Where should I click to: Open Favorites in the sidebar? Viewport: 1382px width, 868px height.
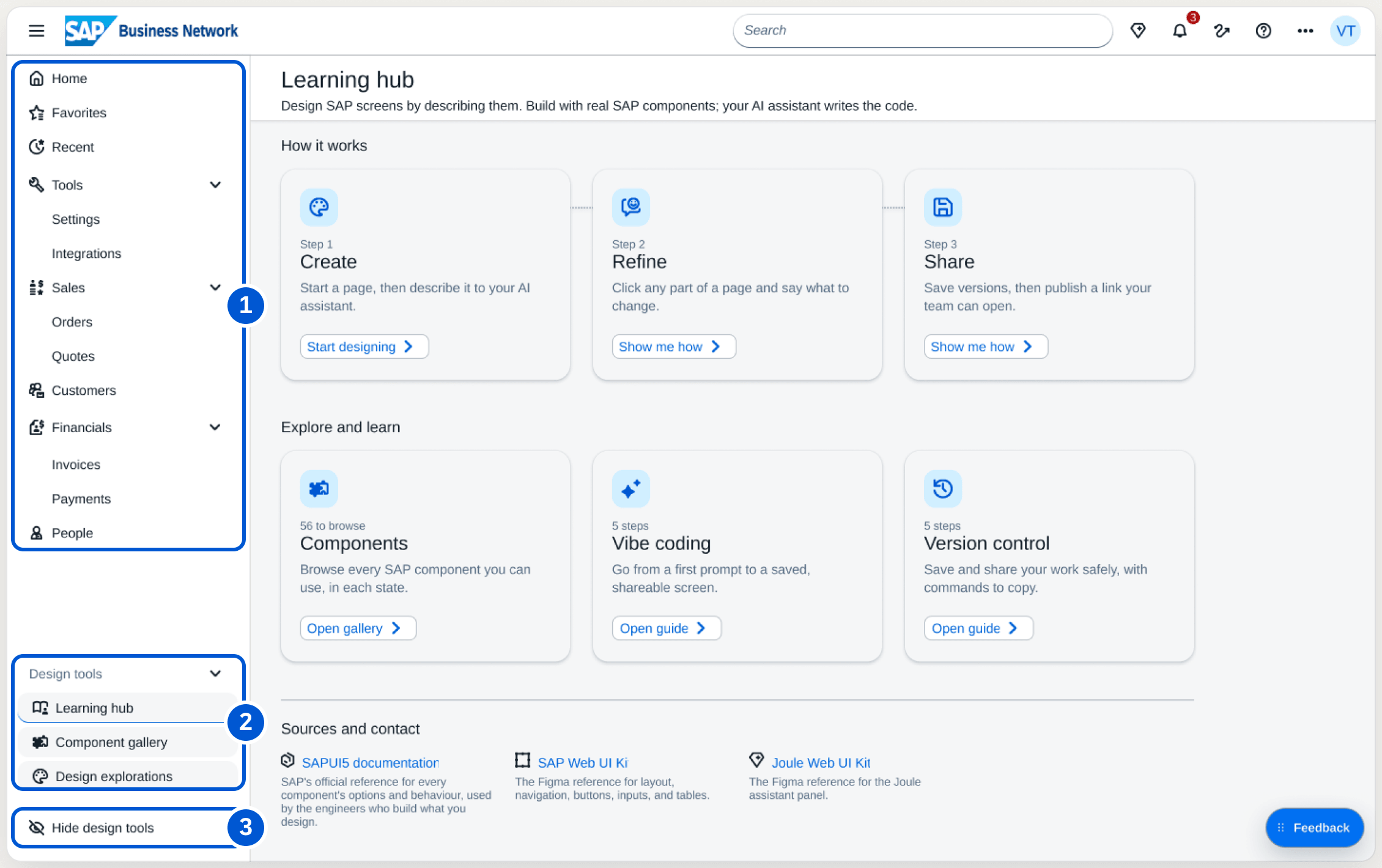pyautogui.click(x=128, y=113)
